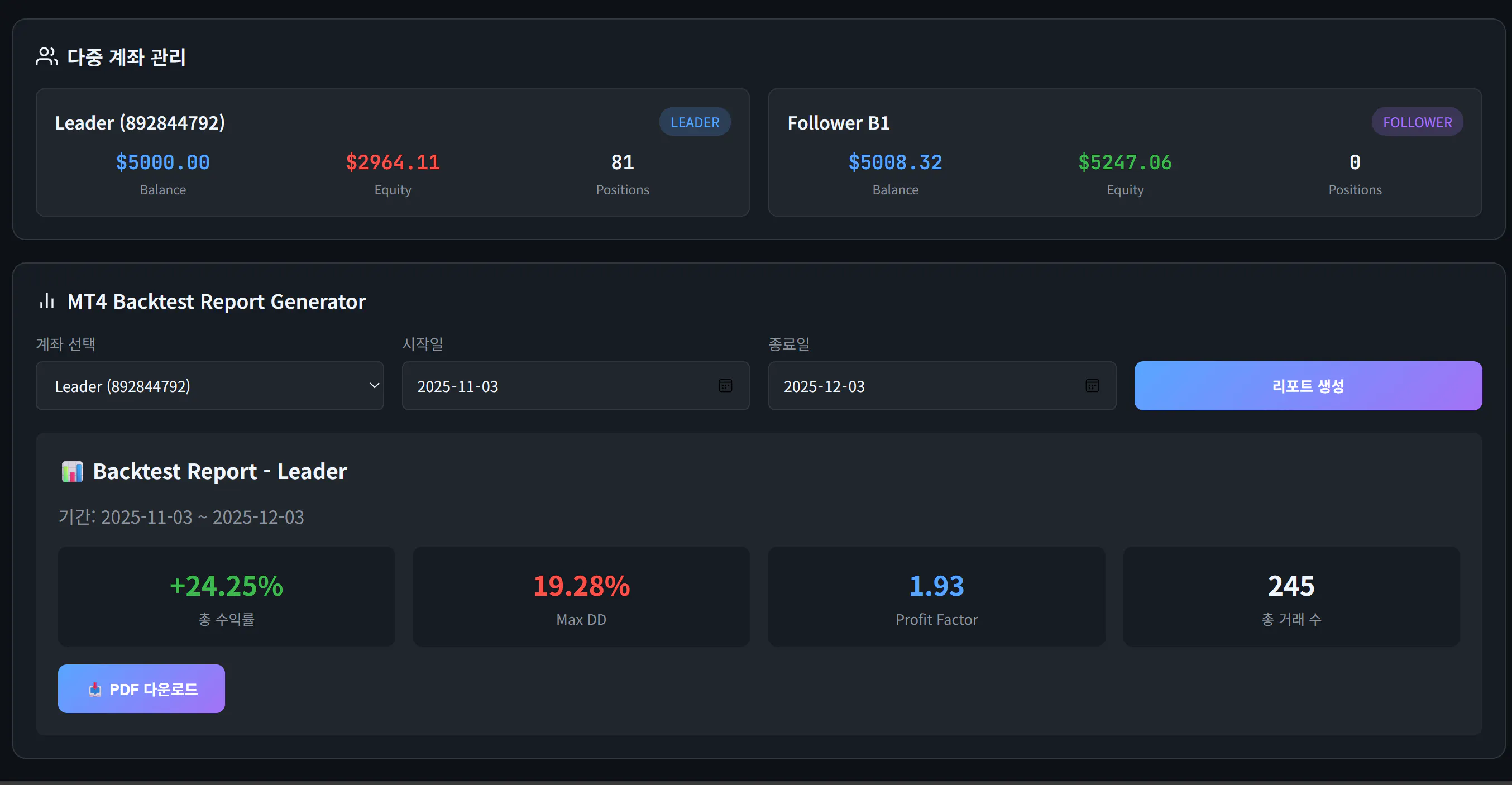The image size is (1512, 785).
Task: Click the FOLLOWER badge
Action: pos(1417,122)
